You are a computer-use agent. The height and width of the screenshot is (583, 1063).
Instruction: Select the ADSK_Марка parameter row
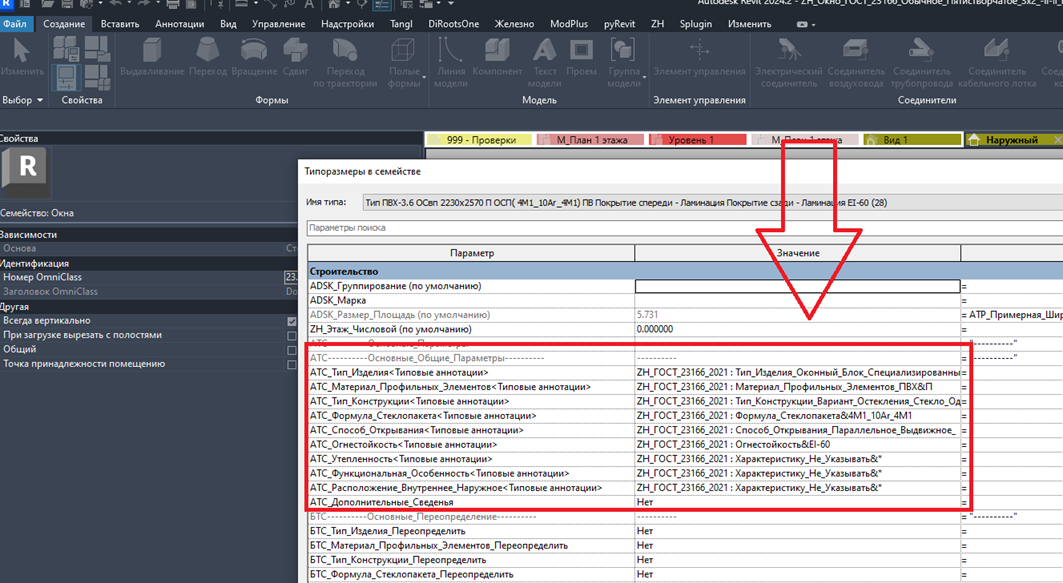point(471,300)
